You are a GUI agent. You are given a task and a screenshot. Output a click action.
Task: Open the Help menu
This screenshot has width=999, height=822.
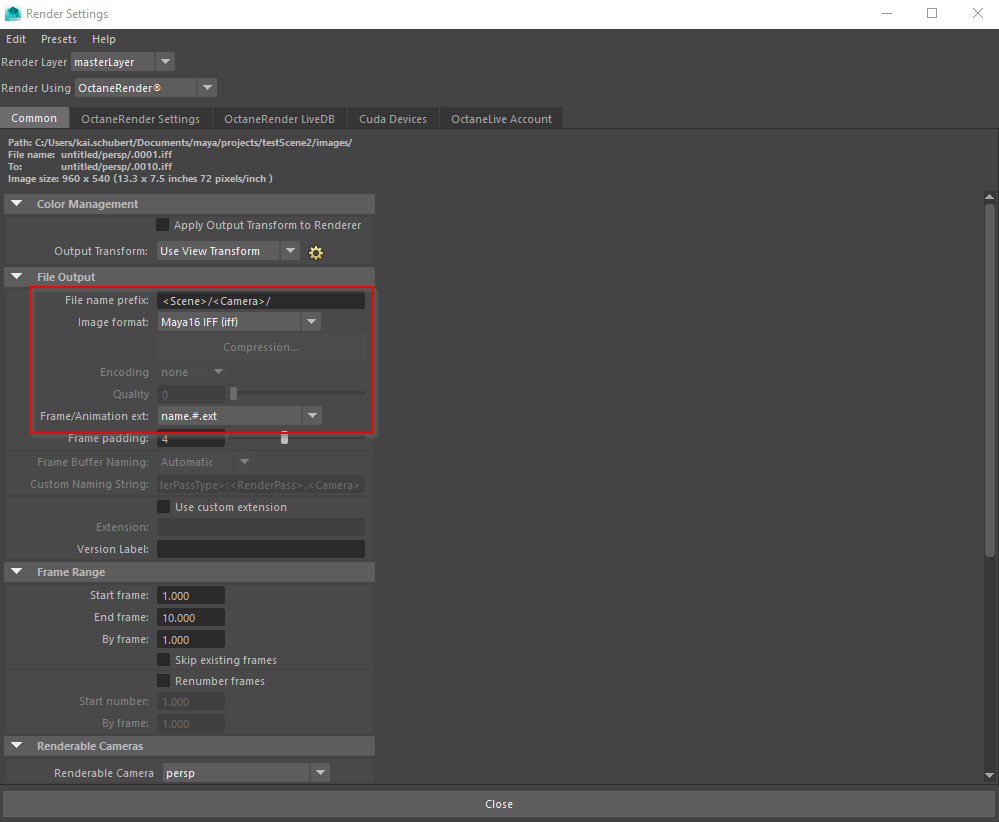coord(104,39)
